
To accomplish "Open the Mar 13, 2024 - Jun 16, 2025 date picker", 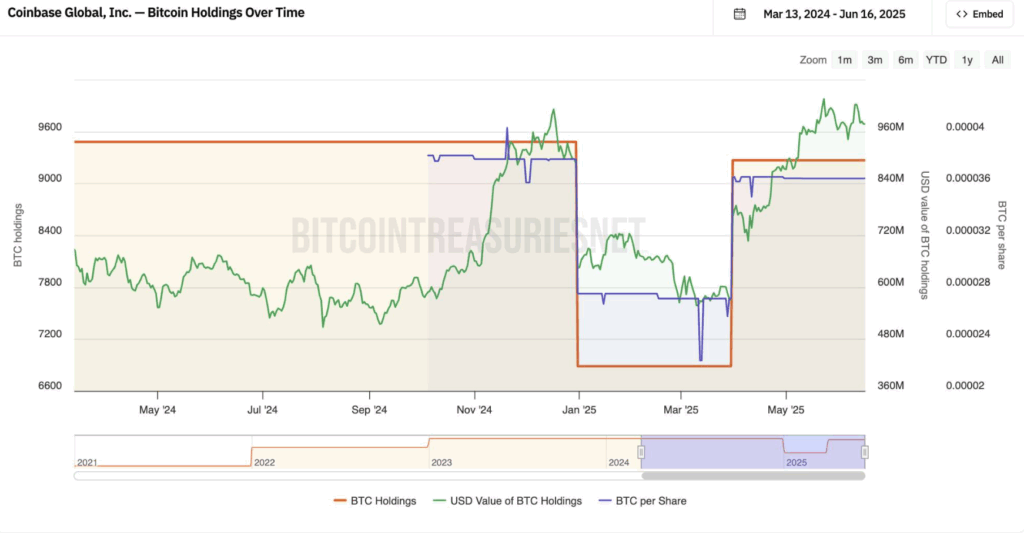I will point(834,14).
